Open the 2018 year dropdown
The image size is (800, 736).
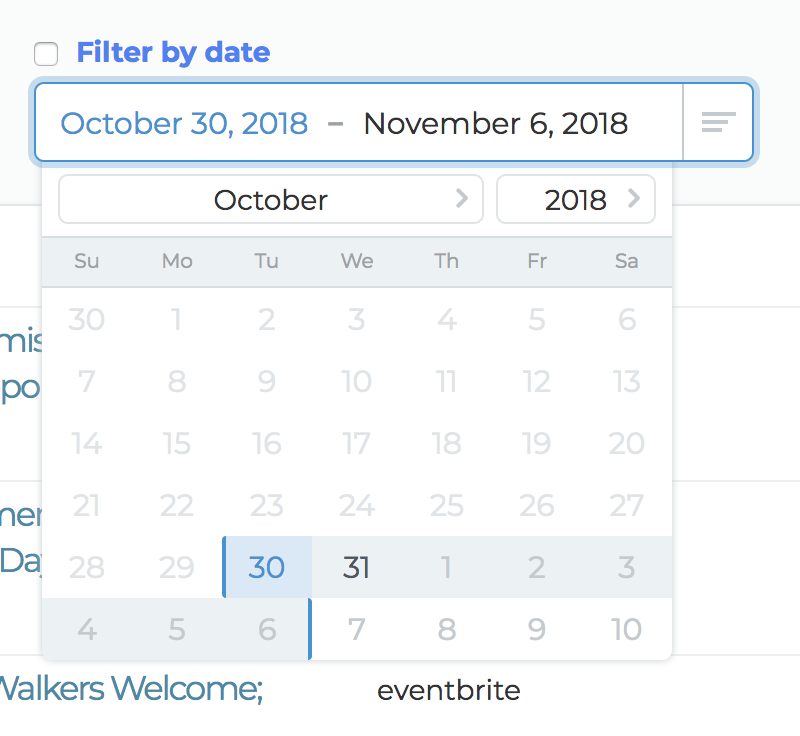coord(576,199)
